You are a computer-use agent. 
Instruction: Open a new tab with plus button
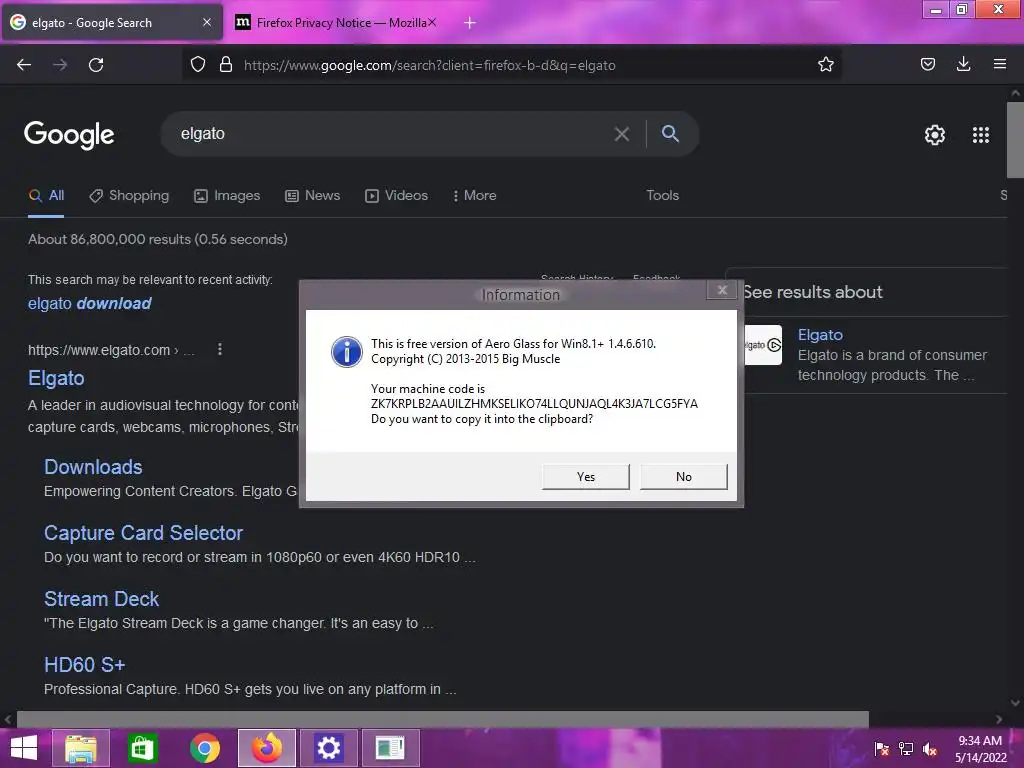click(470, 23)
